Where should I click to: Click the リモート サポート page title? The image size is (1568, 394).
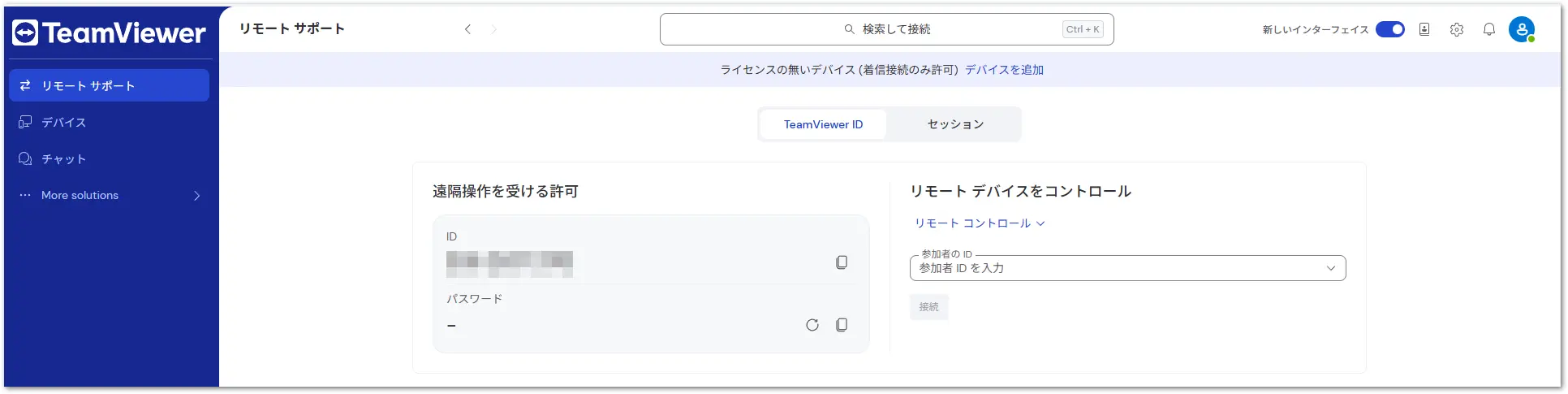click(x=292, y=29)
